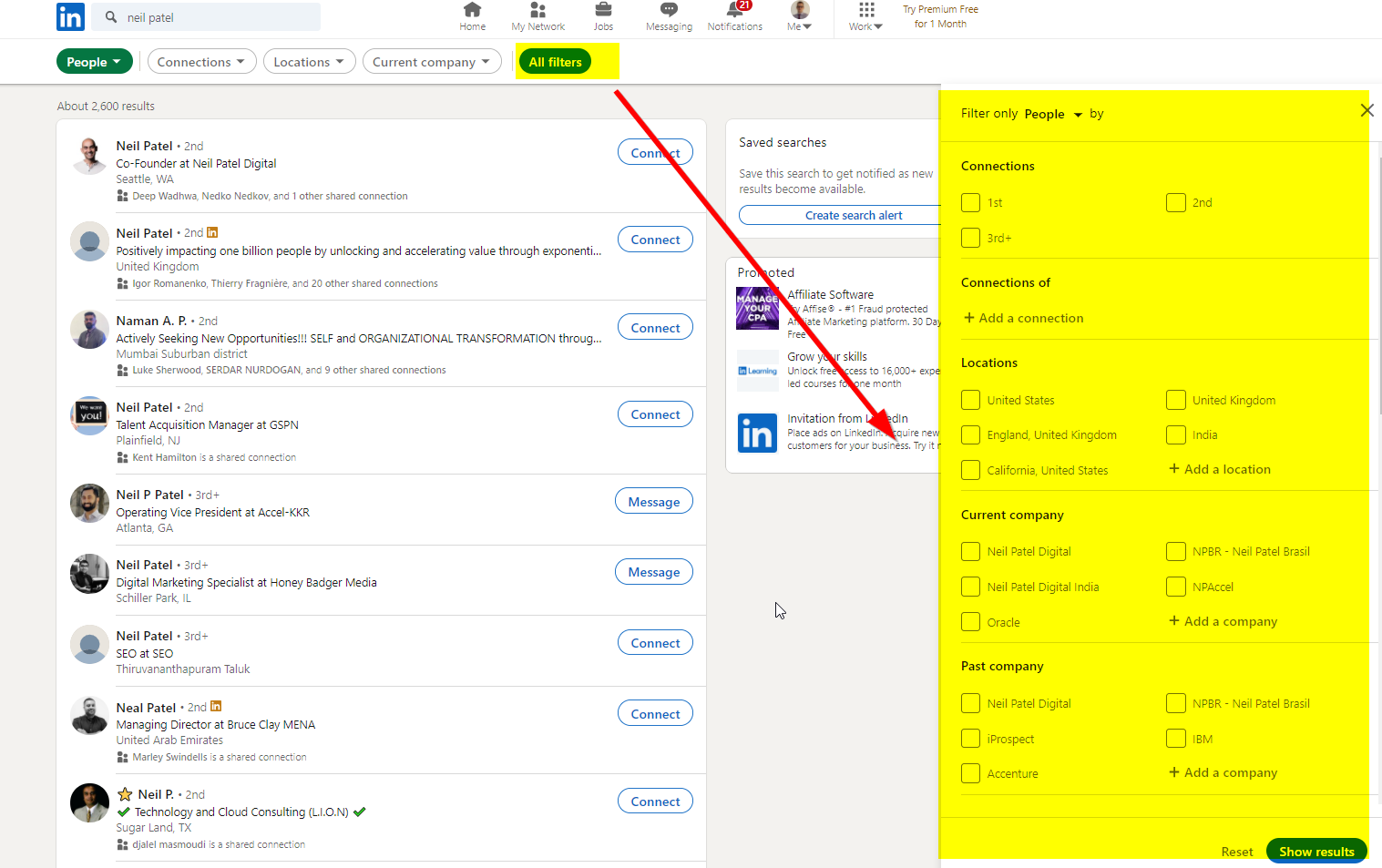Click Create search alert button

click(x=840, y=215)
